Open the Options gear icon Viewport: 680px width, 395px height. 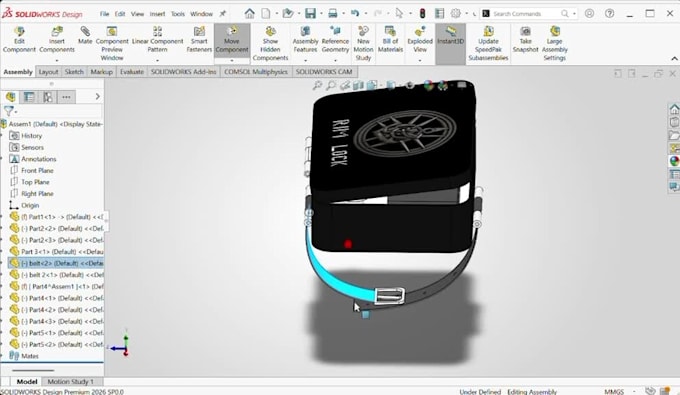point(456,13)
